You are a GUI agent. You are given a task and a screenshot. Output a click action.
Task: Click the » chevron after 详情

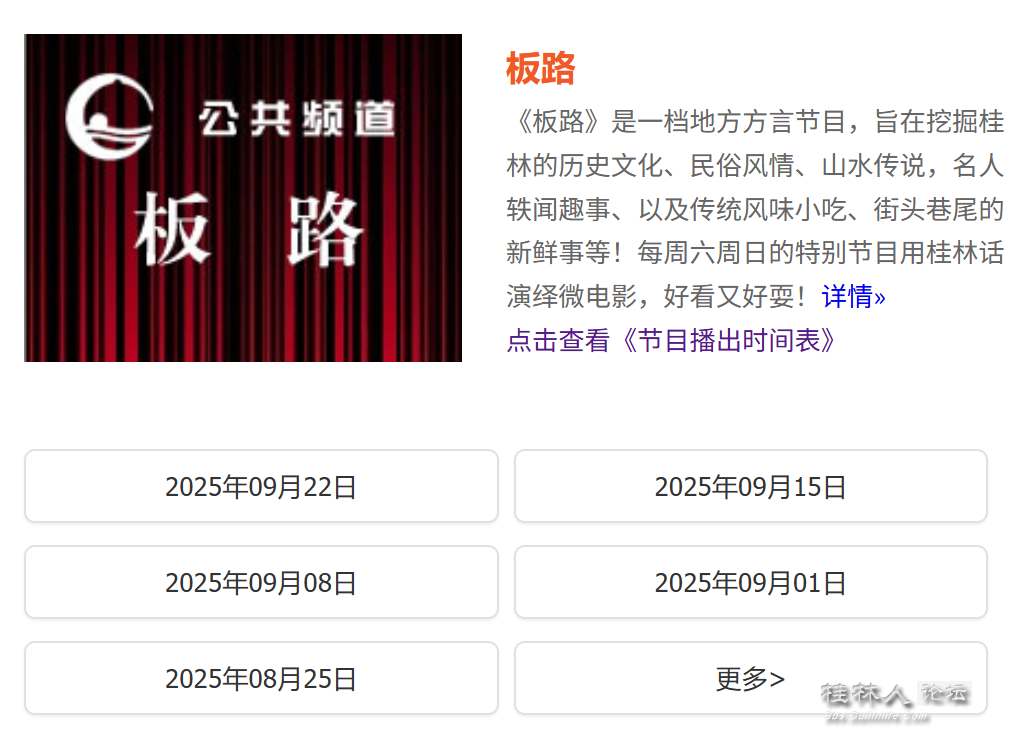[880, 297]
